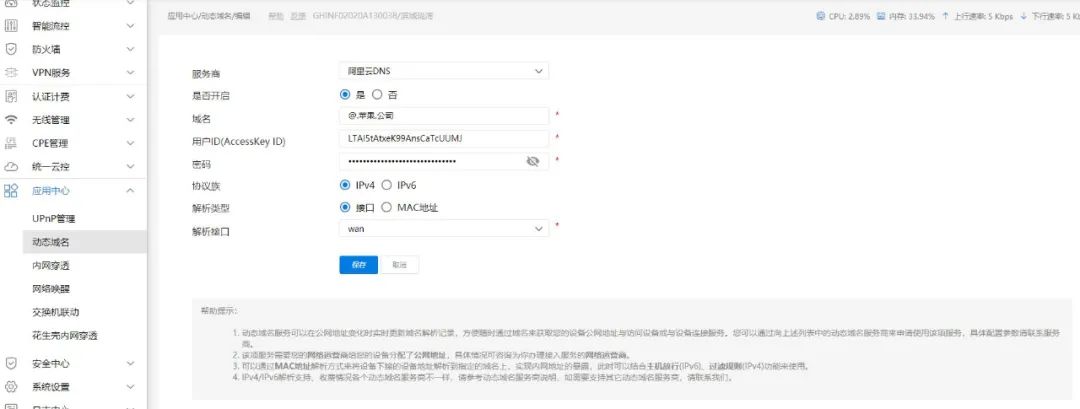Click the 防火墙 menu label
Viewport: 1080px width, 409px height.
[x=46, y=50]
